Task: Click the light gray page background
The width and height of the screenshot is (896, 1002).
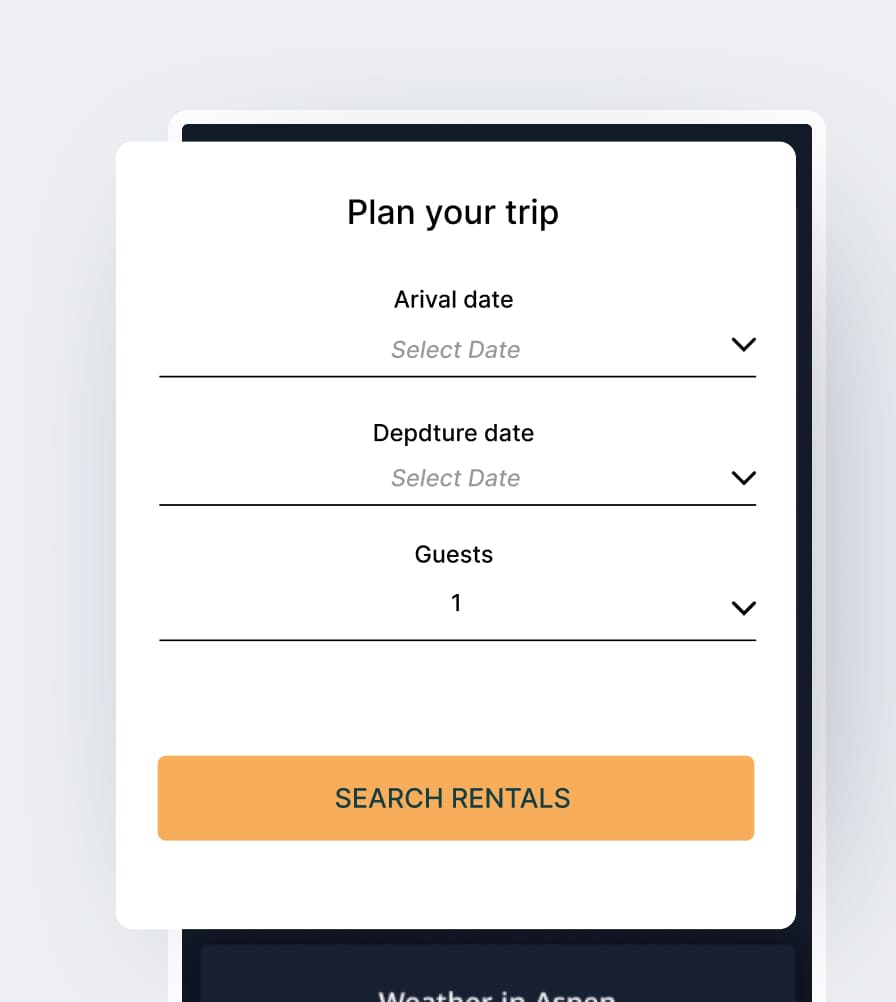Action: click(x=60, y=500)
